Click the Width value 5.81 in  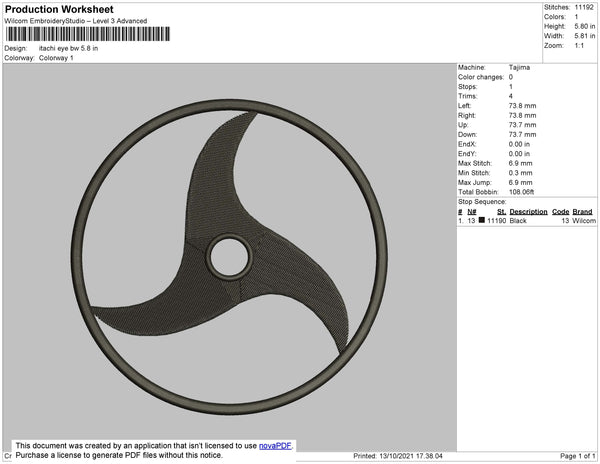point(585,36)
